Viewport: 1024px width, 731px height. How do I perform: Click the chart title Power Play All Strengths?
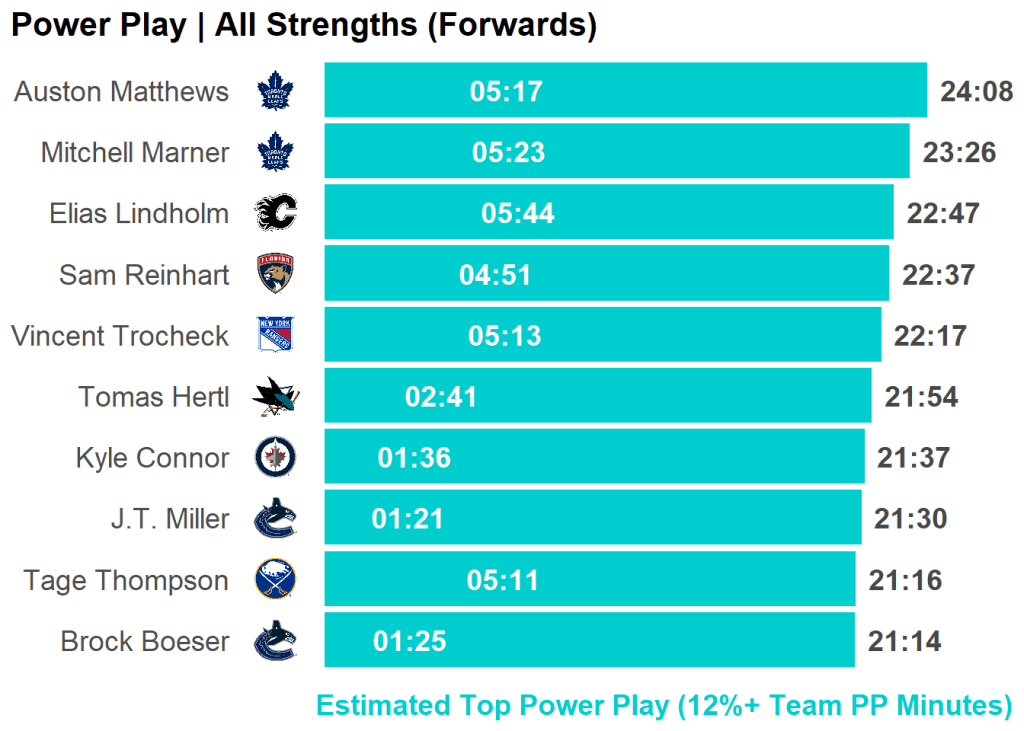tap(304, 25)
